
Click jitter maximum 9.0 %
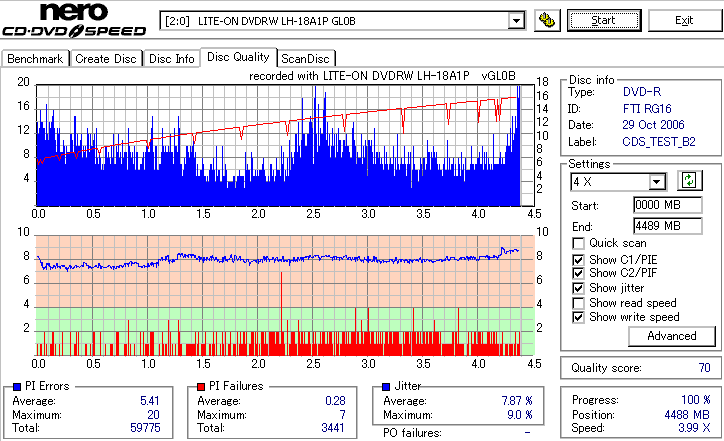point(520,415)
